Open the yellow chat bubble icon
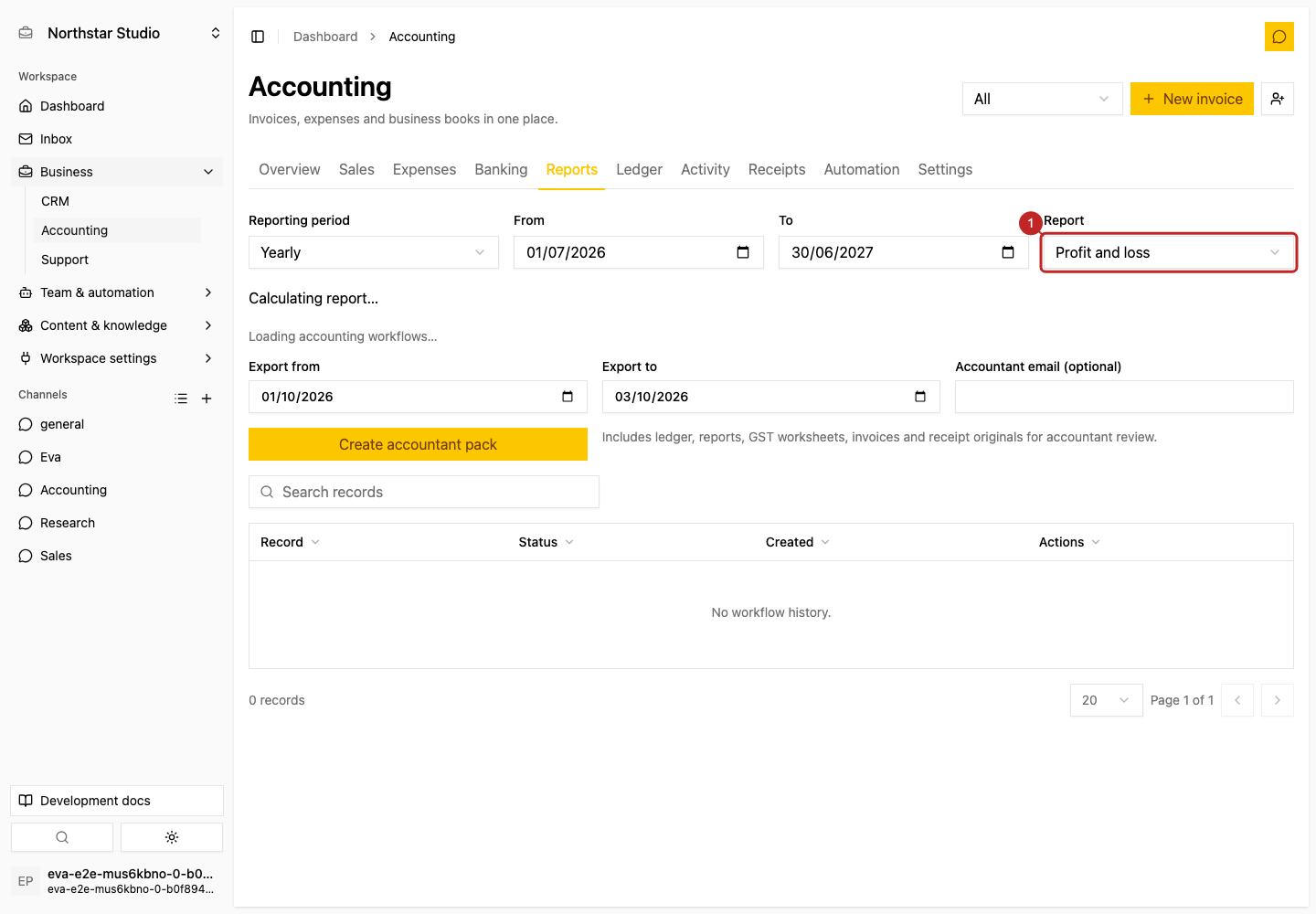 1279,37
